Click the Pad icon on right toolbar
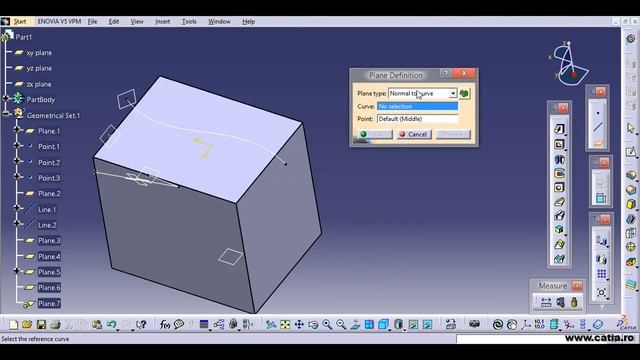The image size is (640, 360). pyautogui.click(x=631, y=176)
